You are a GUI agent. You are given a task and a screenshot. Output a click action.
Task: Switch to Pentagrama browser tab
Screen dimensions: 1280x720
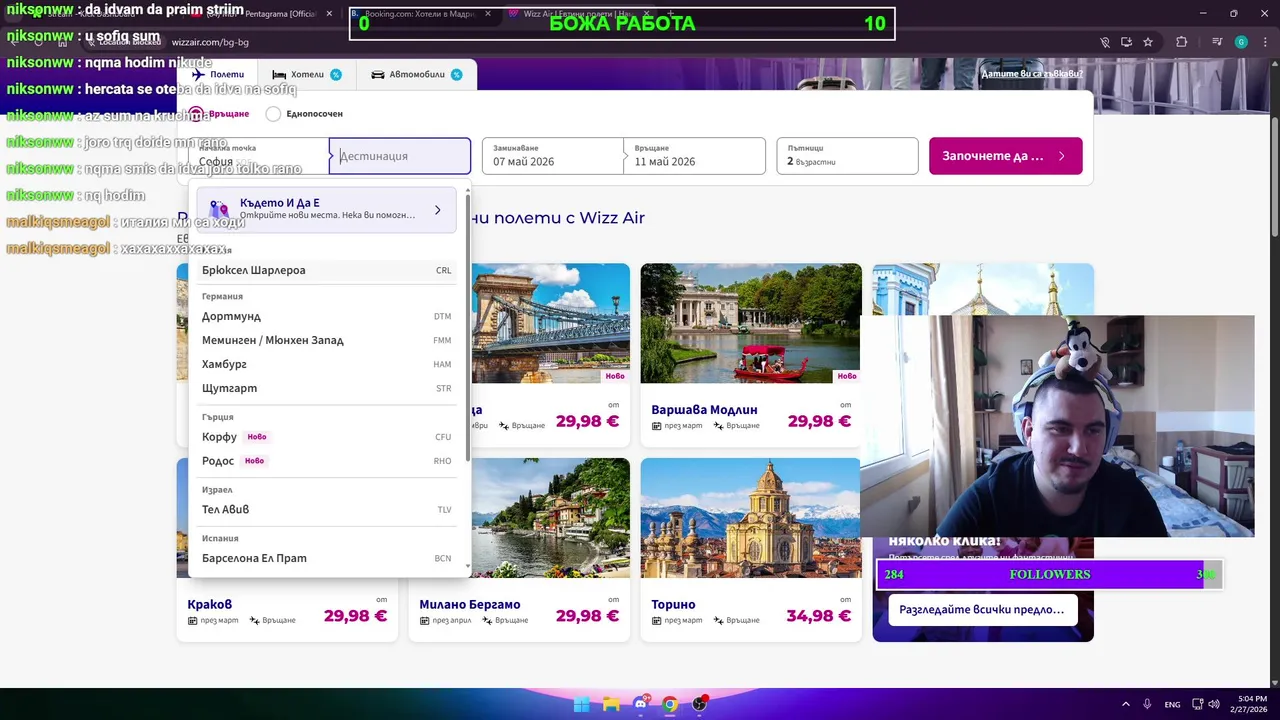pos(262,14)
